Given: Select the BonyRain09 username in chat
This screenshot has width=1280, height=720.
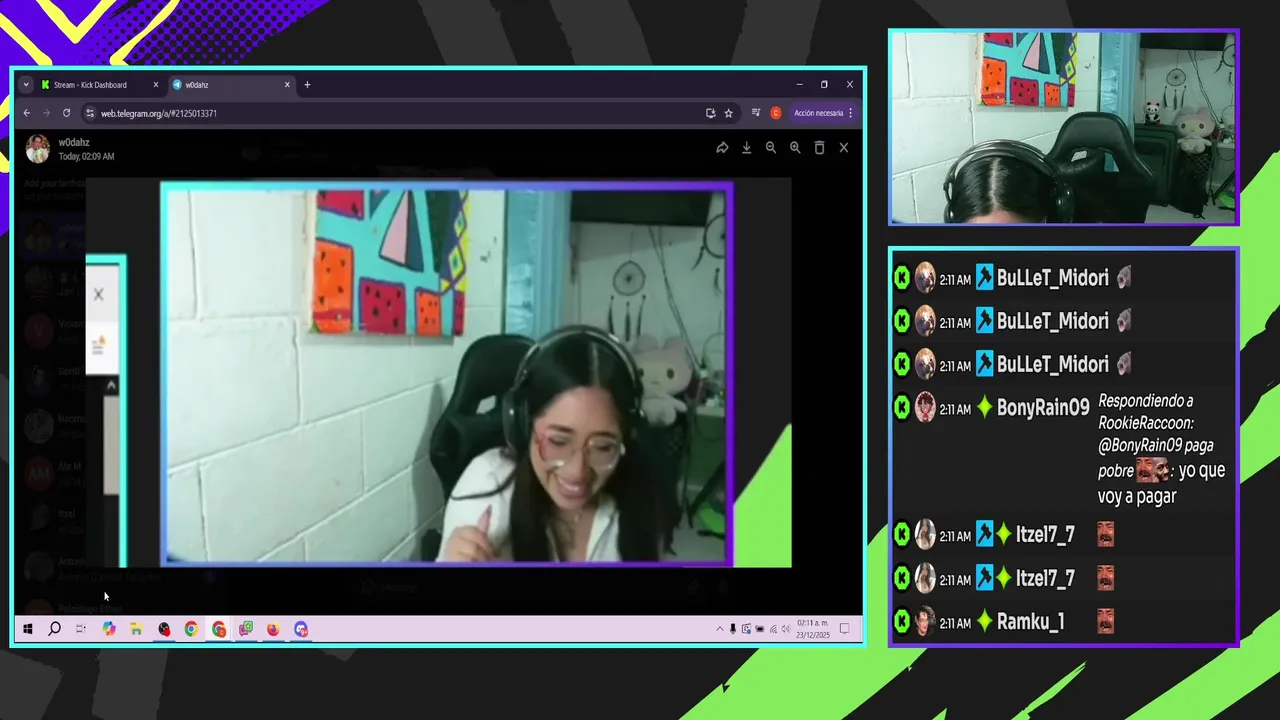Looking at the screenshot, I should point(1043,408).
